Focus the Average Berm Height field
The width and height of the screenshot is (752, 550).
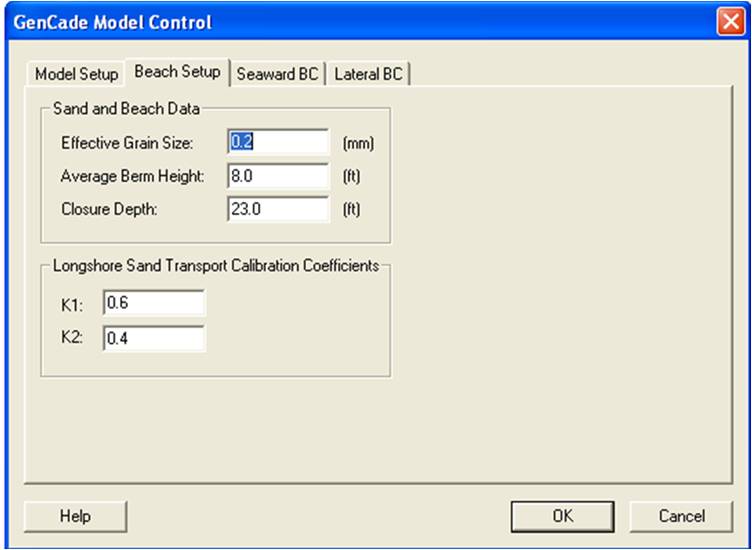coord(279,176)
